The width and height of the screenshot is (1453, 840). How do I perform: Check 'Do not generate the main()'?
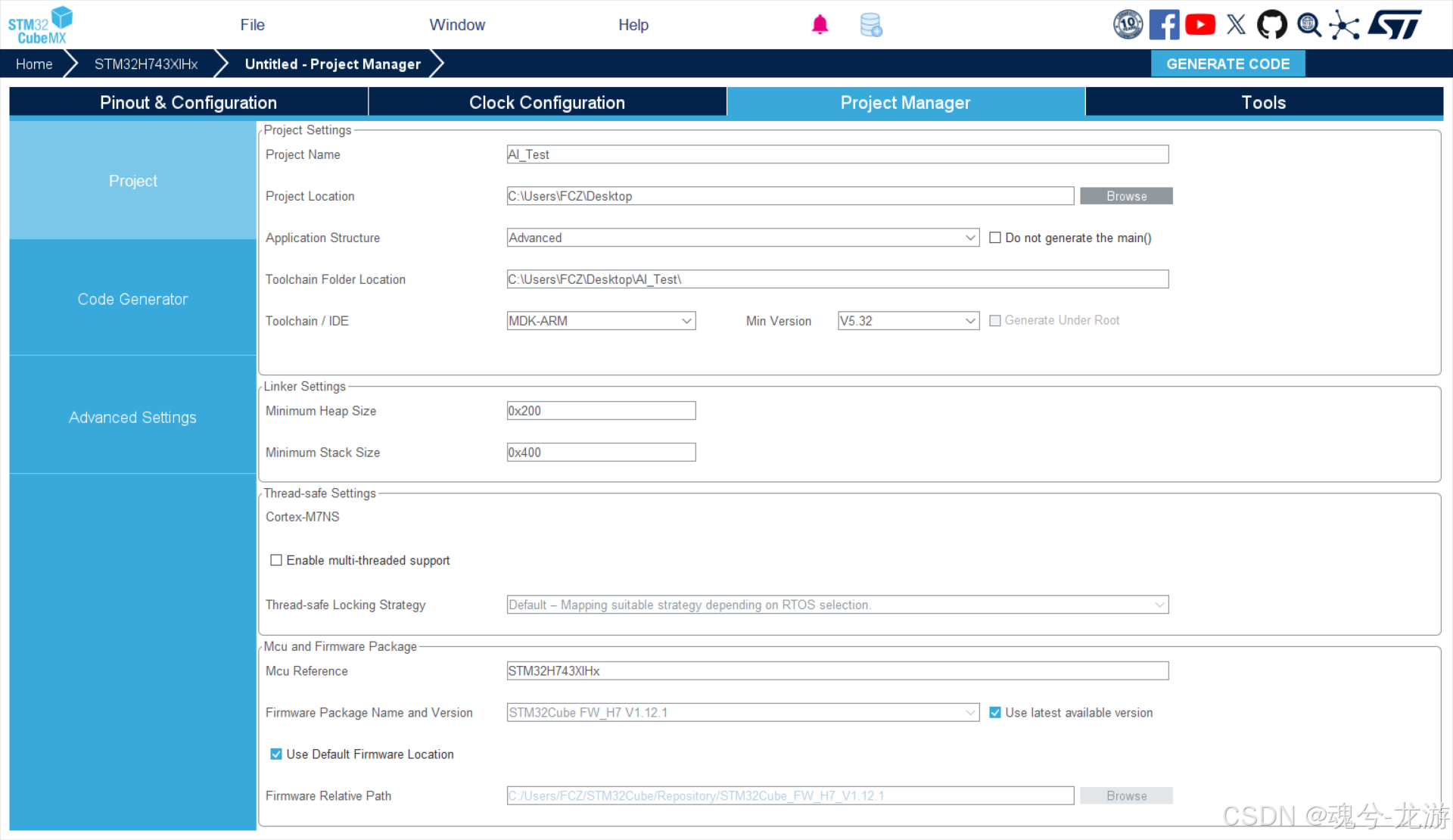click(995, 238)
